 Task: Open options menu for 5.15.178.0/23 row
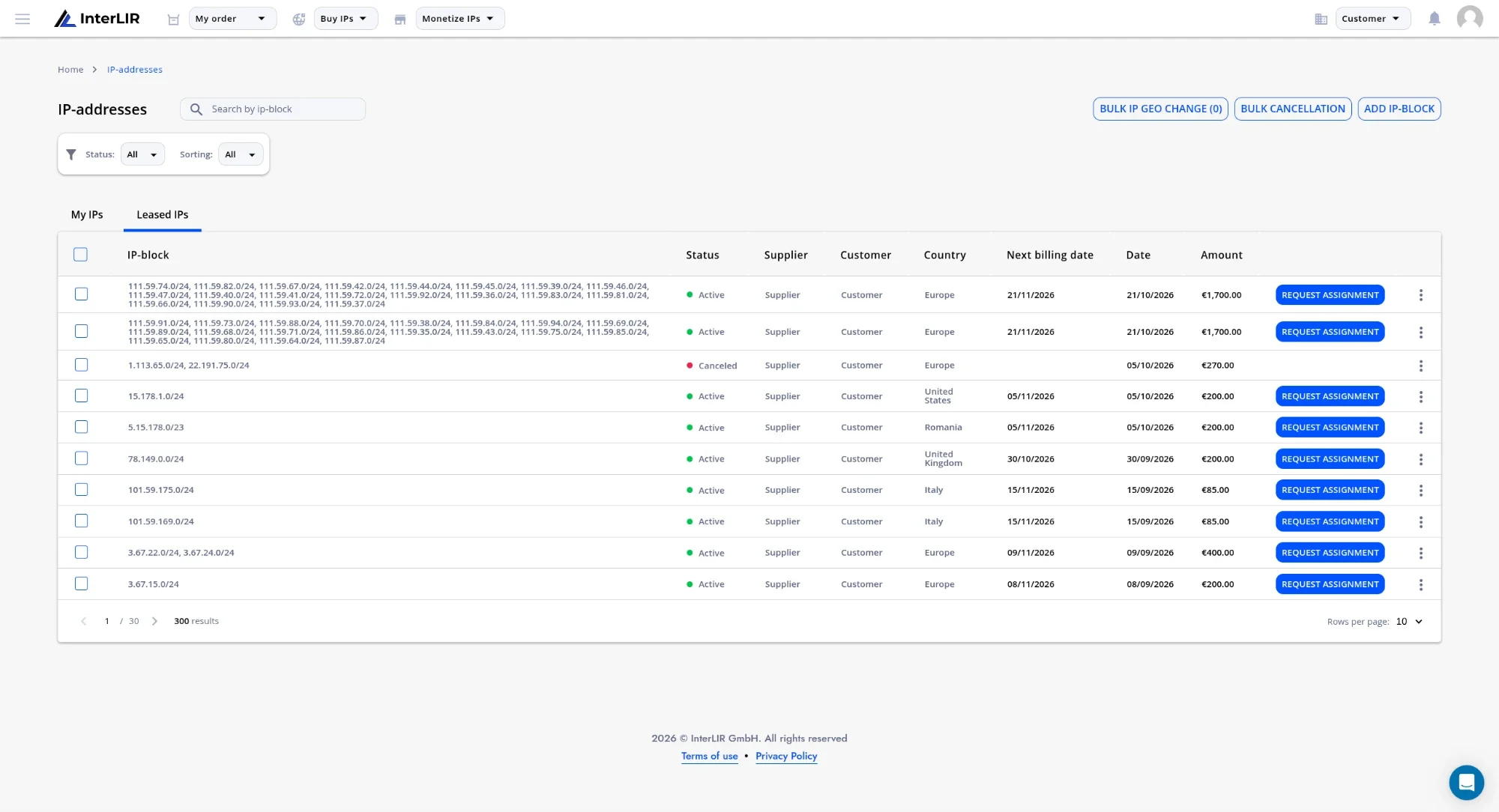tap(1420, 428)
